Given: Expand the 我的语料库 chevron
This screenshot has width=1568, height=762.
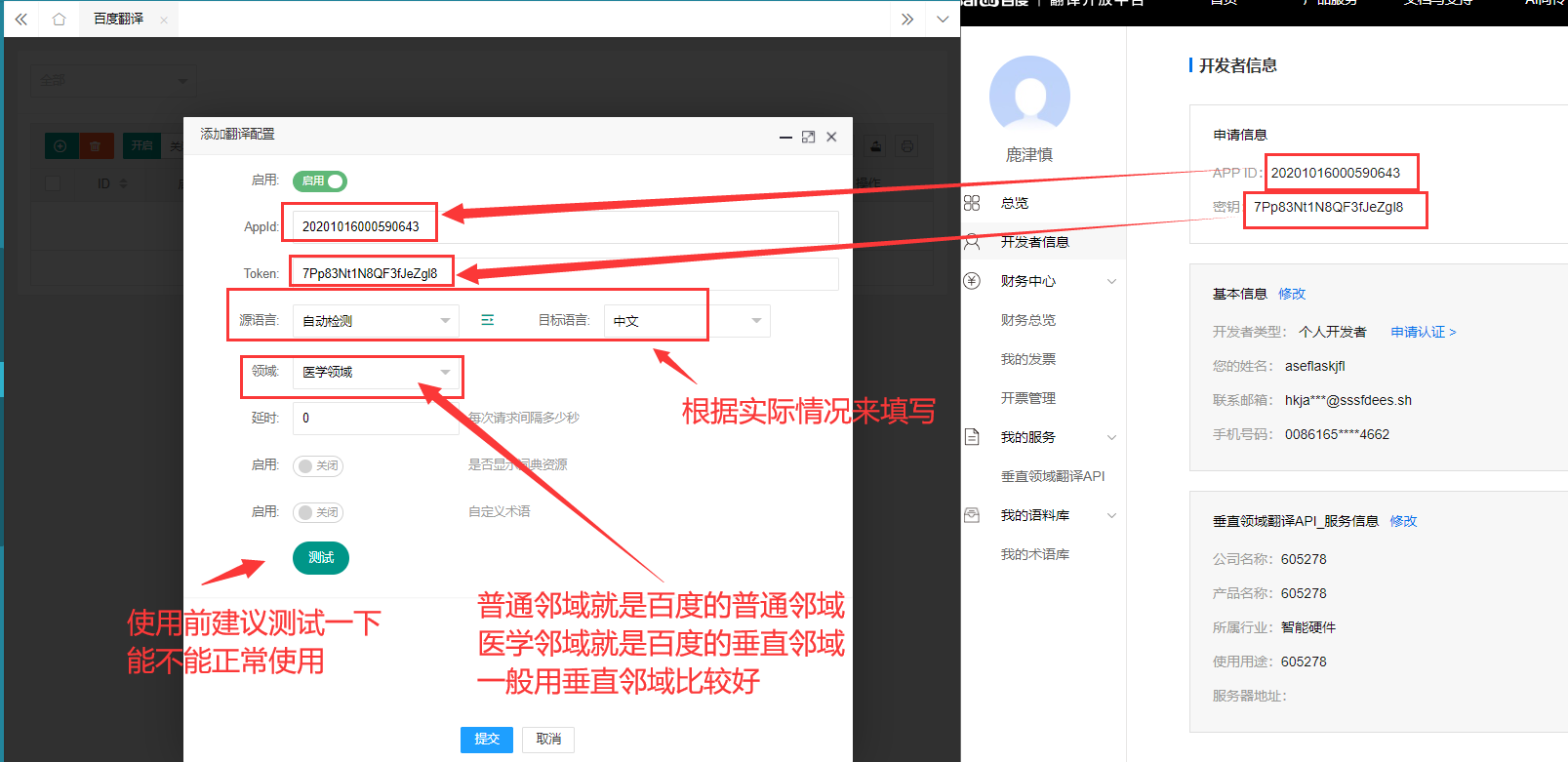Looking at the screenshot, I should pos(1111,515).
